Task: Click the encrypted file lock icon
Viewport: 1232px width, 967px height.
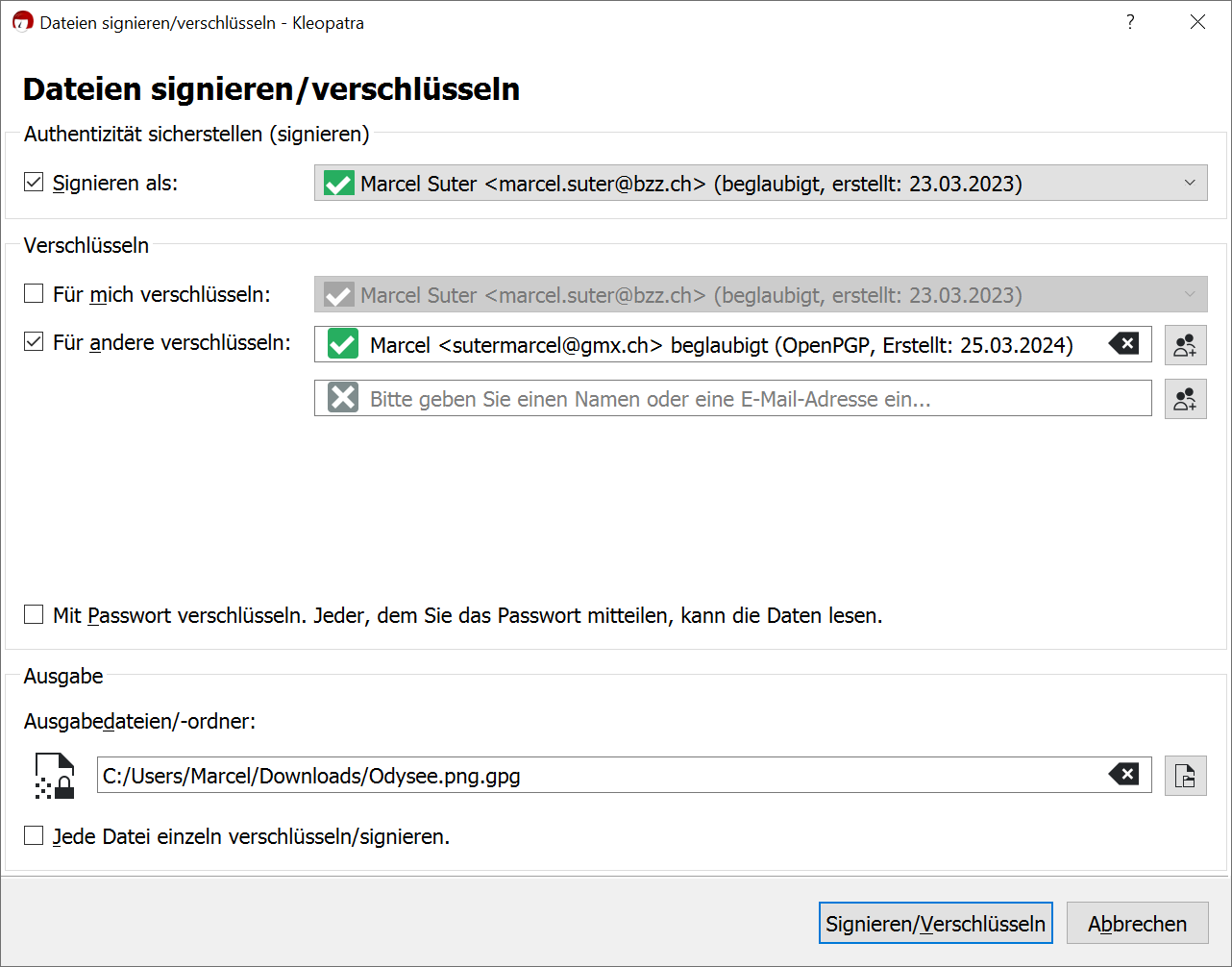Action: tap(55, 776)
